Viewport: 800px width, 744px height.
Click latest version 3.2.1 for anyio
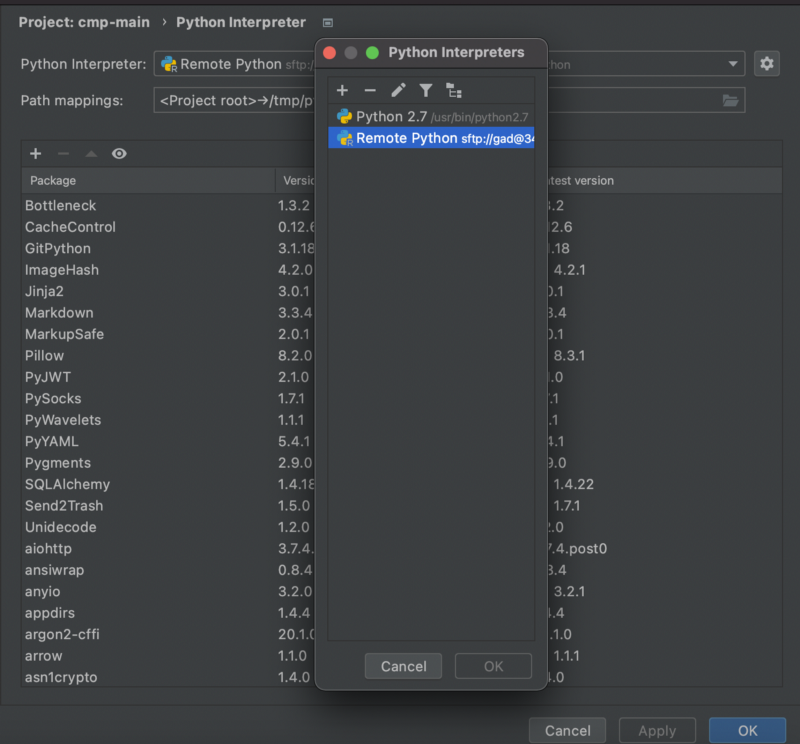[569, 591]
